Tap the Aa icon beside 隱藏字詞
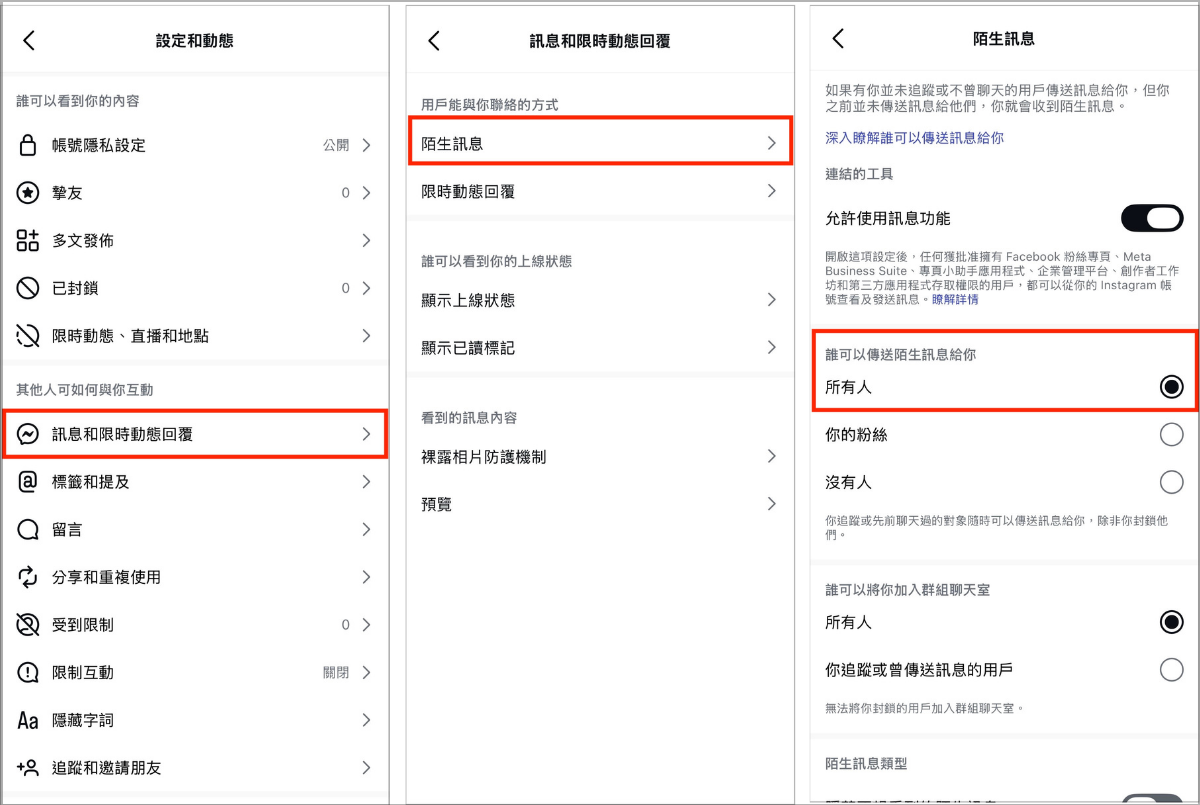The height and width of the screenshot is (805, 1200). click(x=28, y=720)
